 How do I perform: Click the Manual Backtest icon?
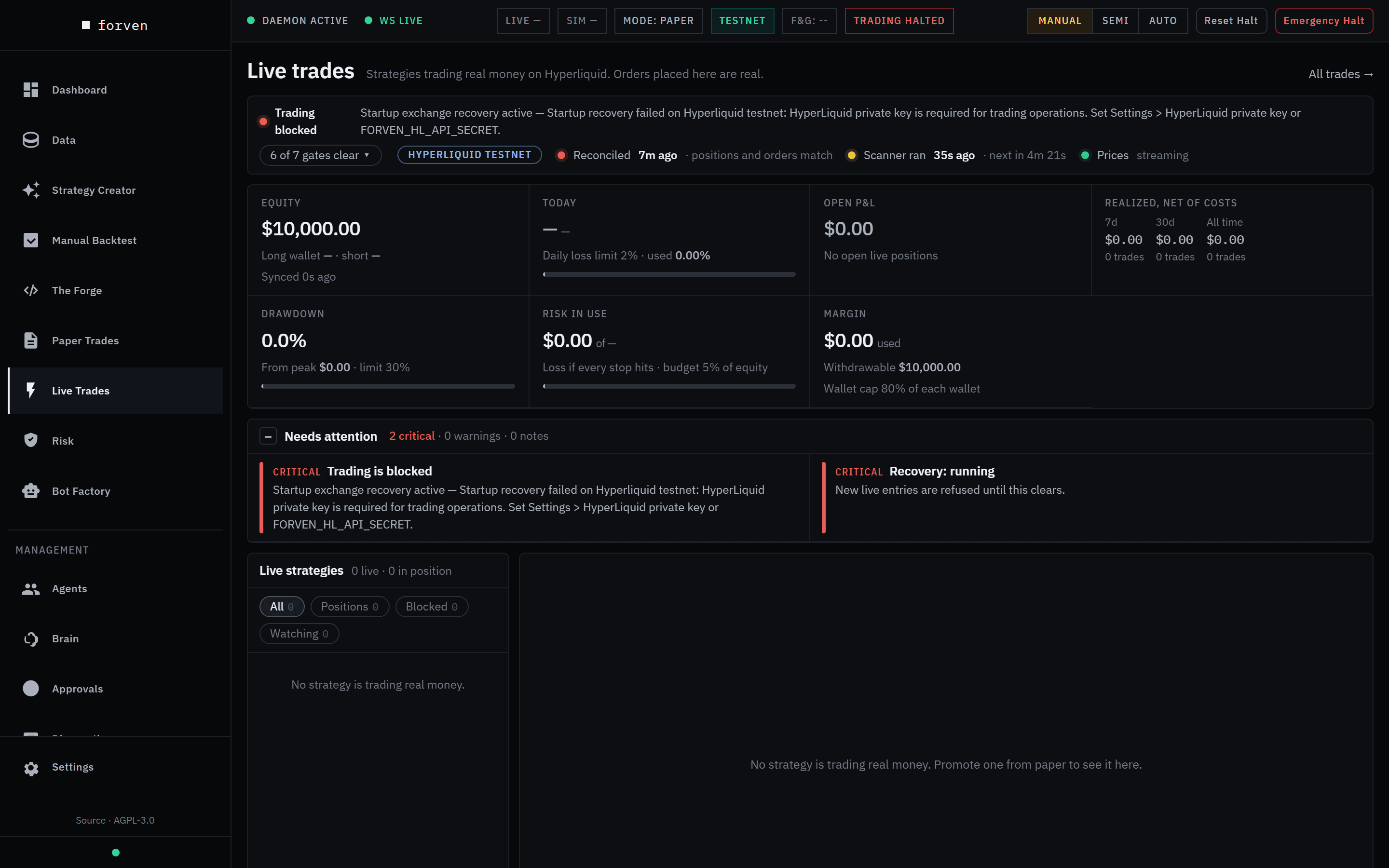30,240
